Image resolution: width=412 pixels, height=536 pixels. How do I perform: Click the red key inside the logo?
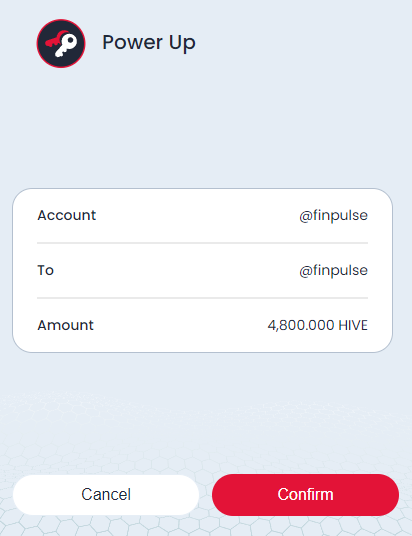click(x=54, y=39)
